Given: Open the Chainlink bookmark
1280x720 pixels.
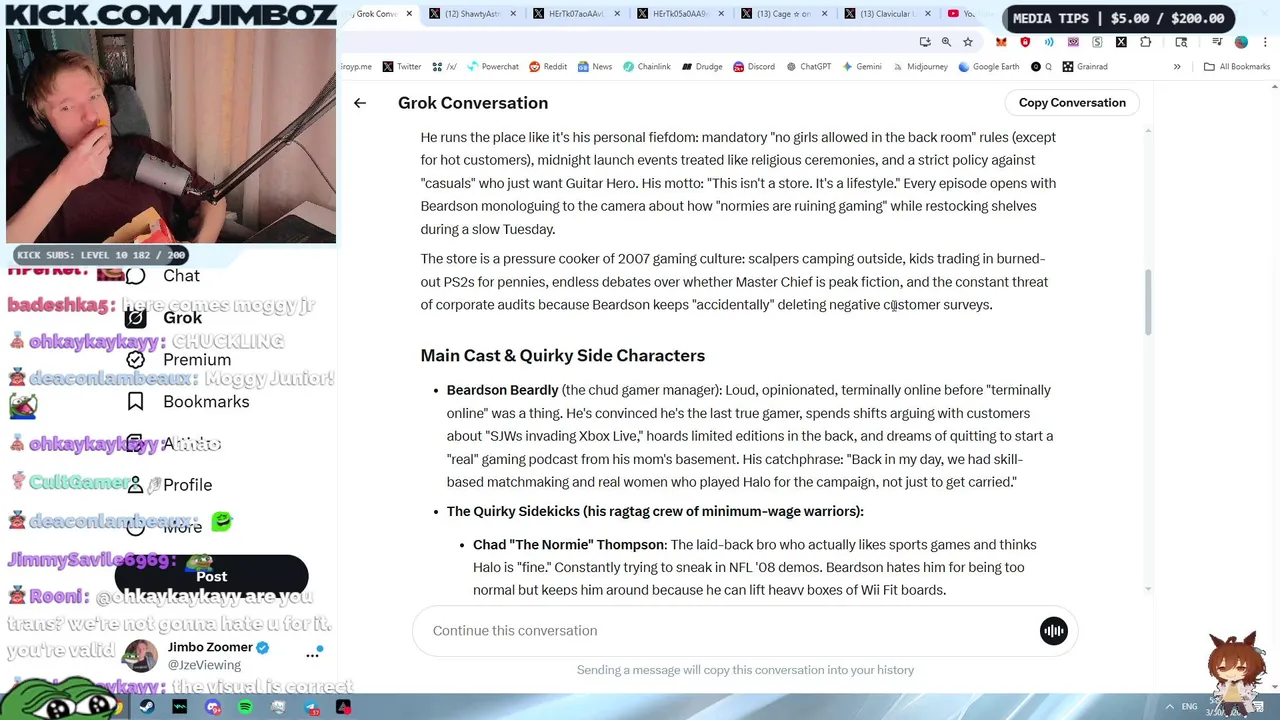Looking at the screenshot, I should [x=647, y=67].
